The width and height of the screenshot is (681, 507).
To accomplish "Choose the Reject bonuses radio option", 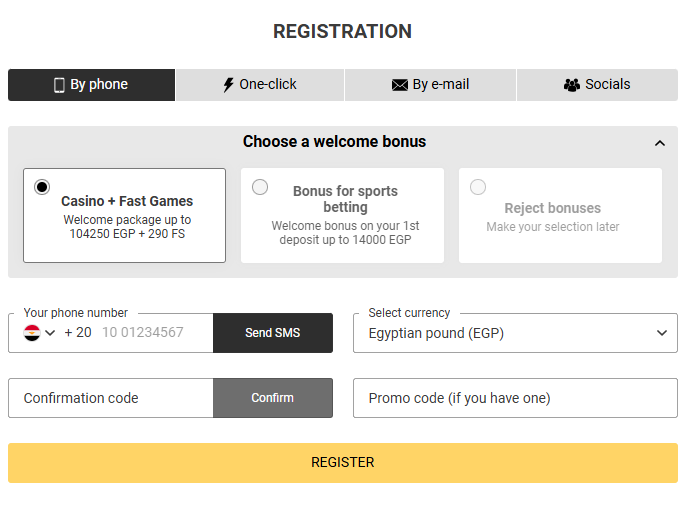I will coord(478,187).
